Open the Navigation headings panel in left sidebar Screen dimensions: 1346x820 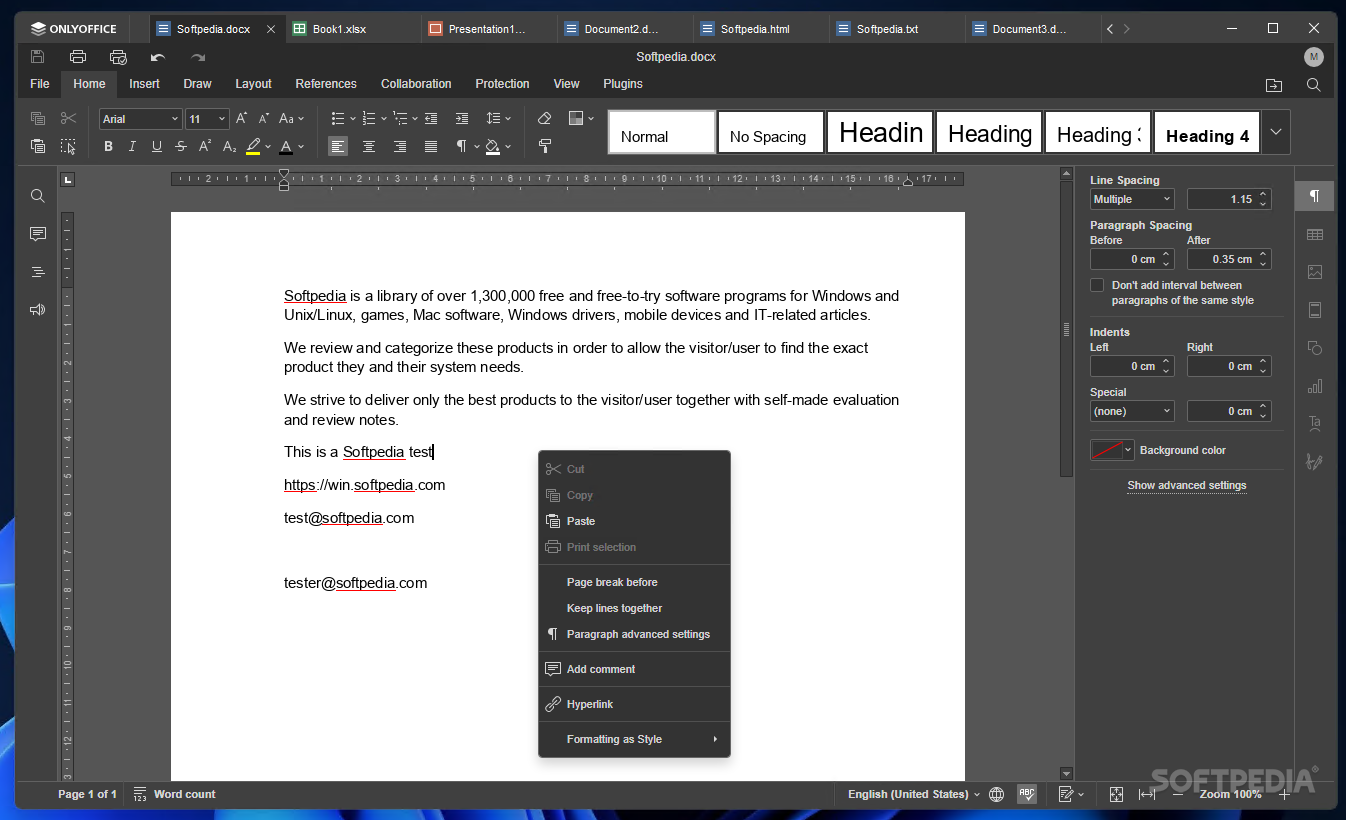tap(38, 272)
